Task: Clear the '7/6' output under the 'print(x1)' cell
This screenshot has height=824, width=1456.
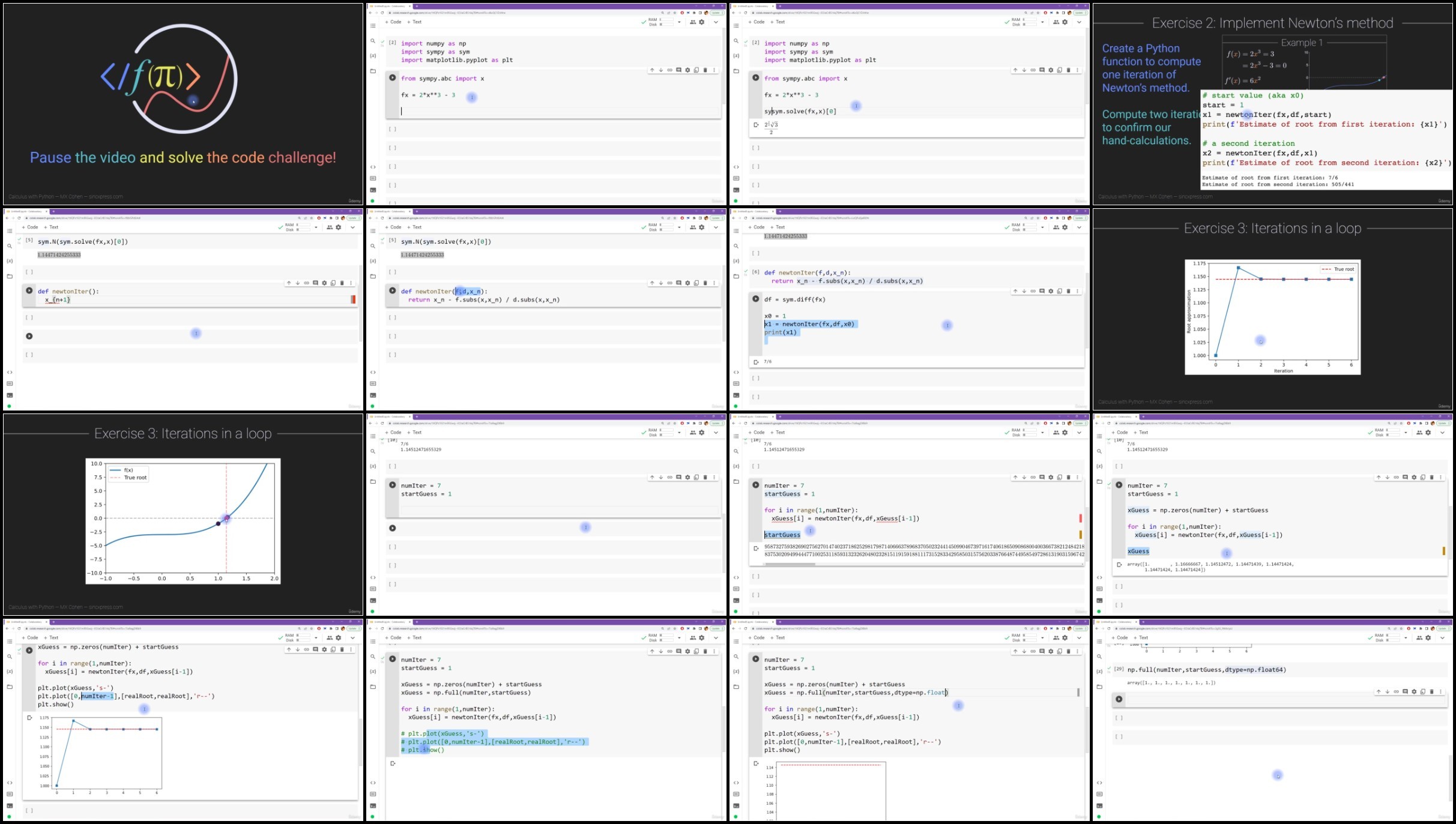Action: point(756,362)
